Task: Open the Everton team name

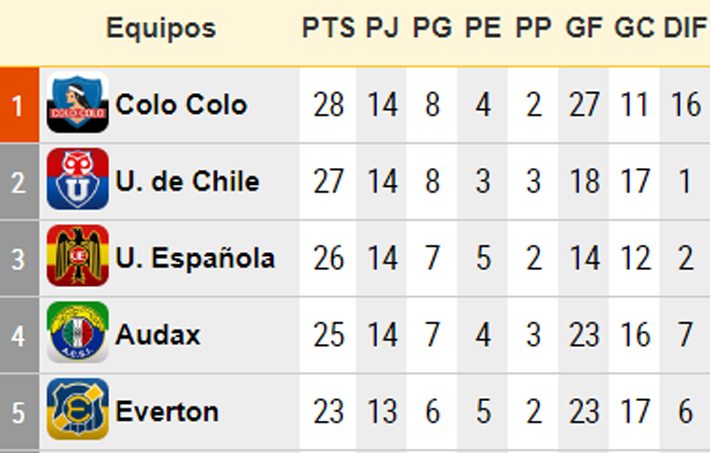Action: click(x=167, y=411)
